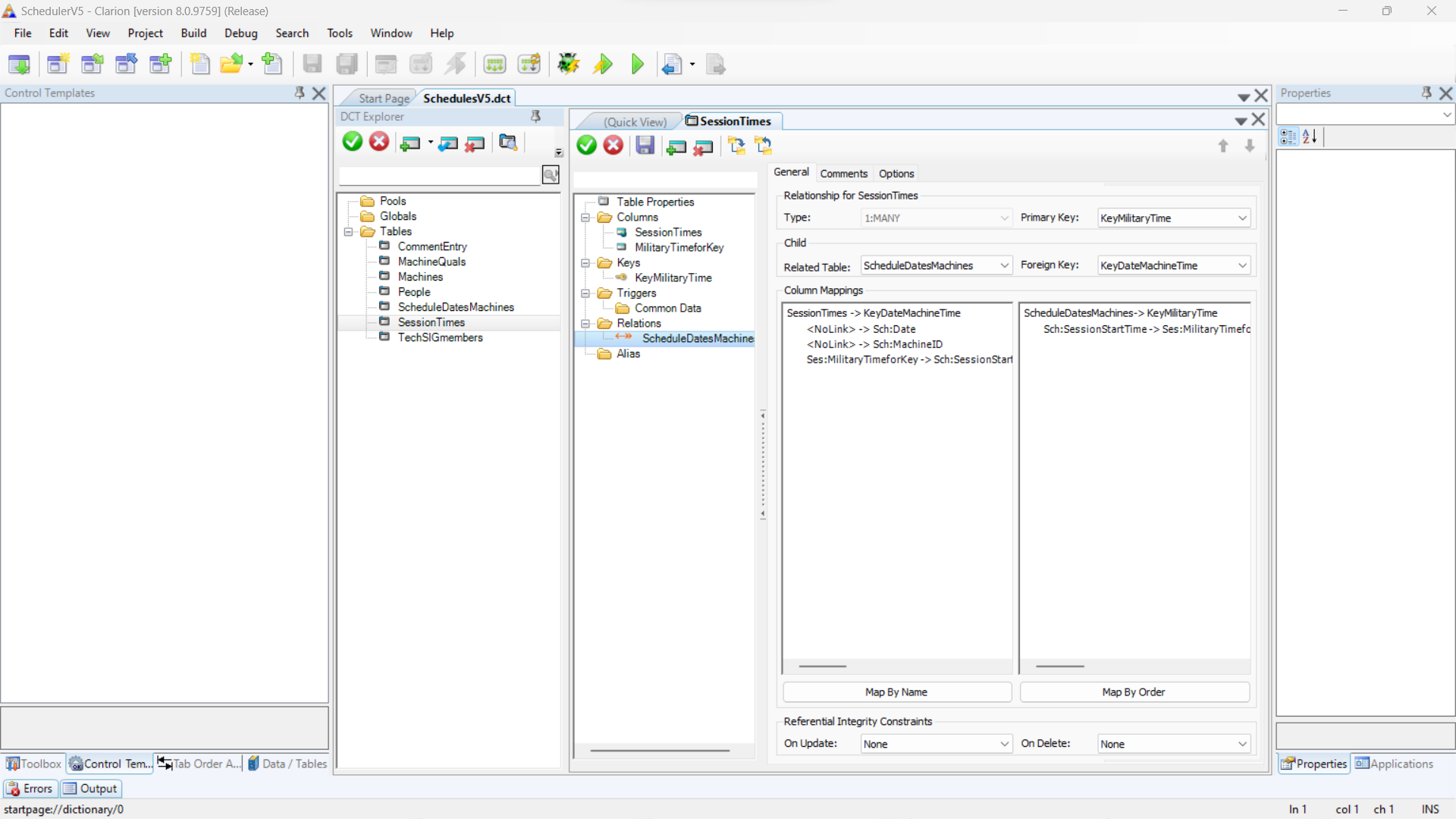Click alphabetical sort icon in Properties panel

click(x=1310, y=136)
